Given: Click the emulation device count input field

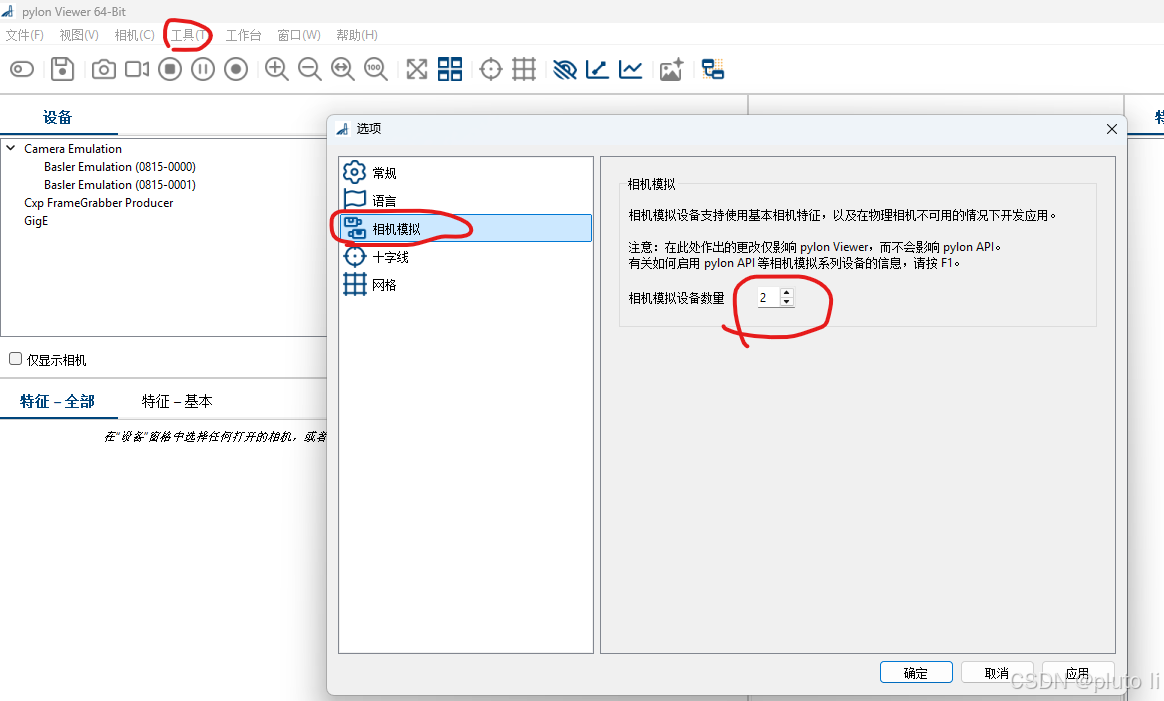Looking at the screenshot, I should 768,297.
